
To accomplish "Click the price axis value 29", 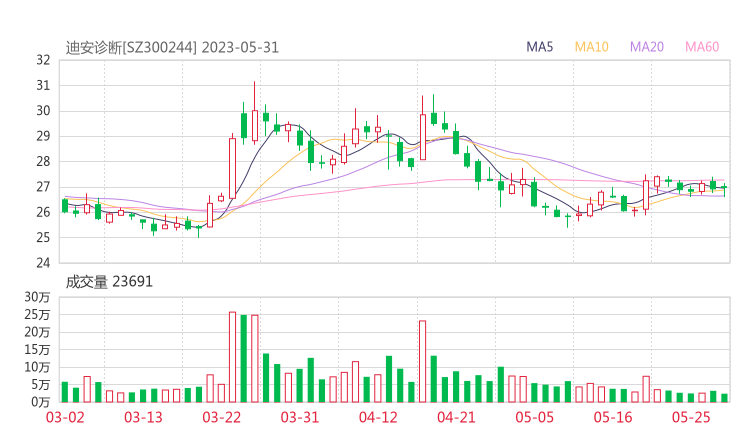I will click(x=43, y=136).
